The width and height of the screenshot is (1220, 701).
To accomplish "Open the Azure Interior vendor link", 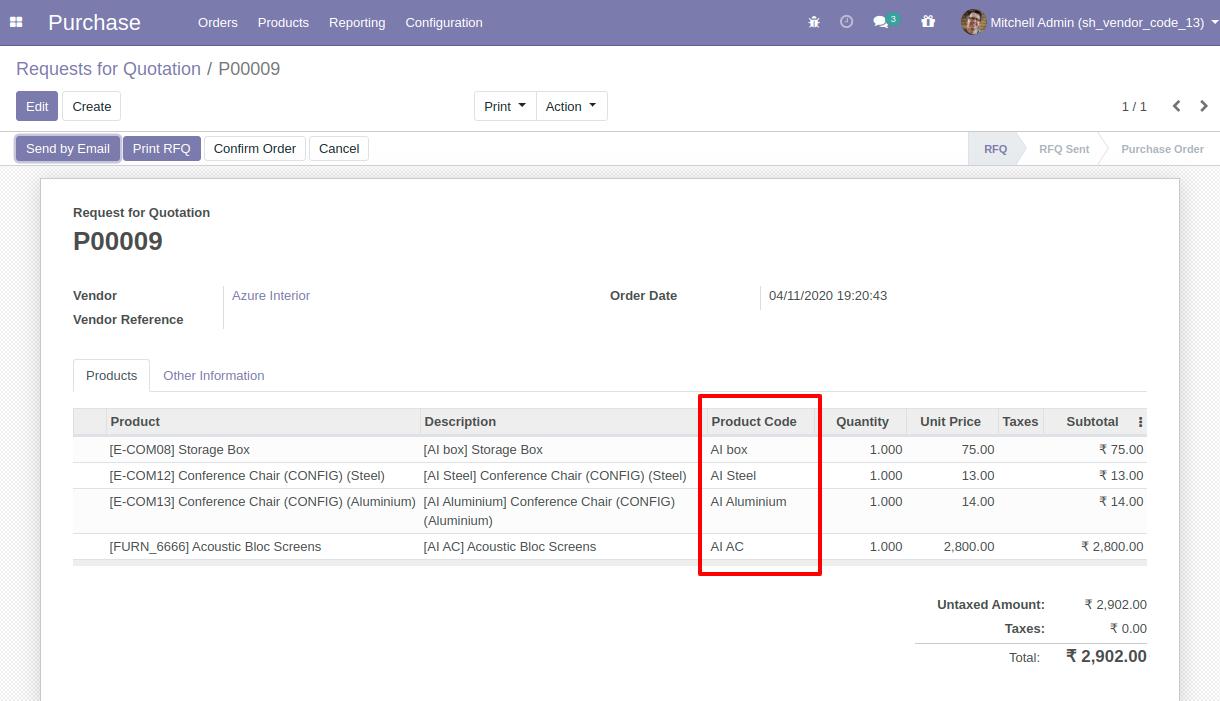I will click(x=271, y=296).
